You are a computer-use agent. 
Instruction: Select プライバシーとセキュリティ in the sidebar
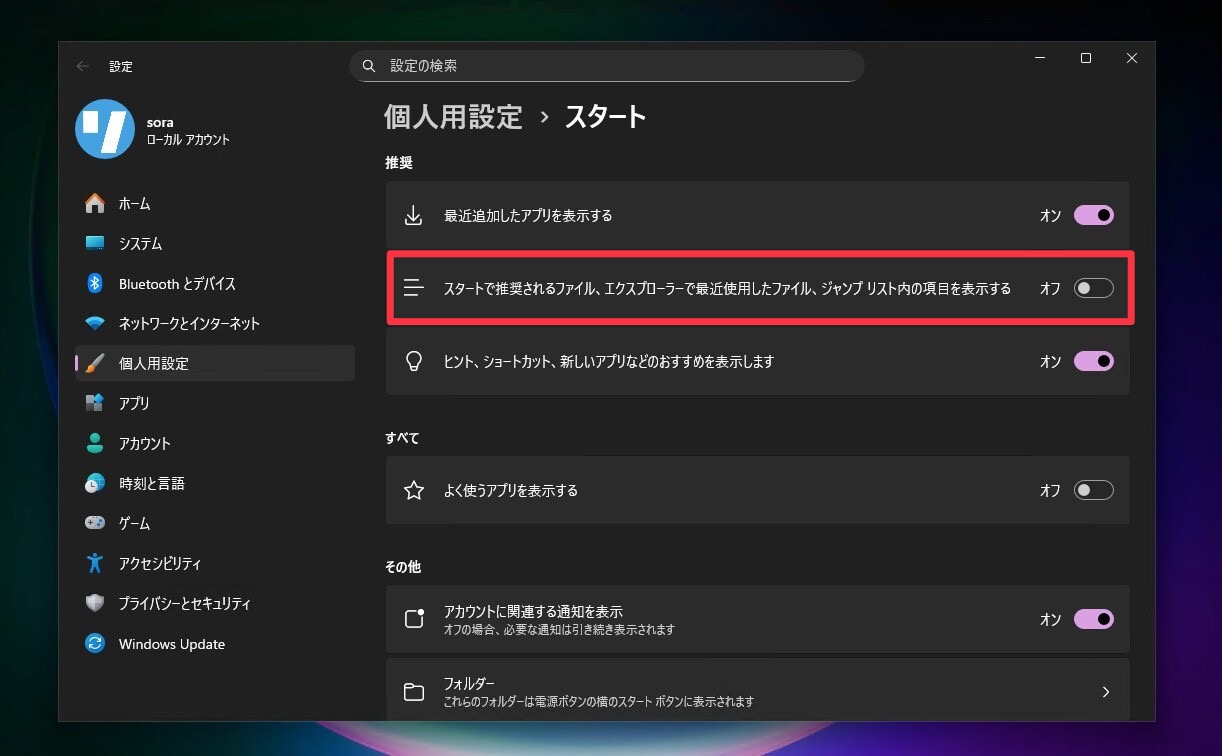[x=184, y=604]
